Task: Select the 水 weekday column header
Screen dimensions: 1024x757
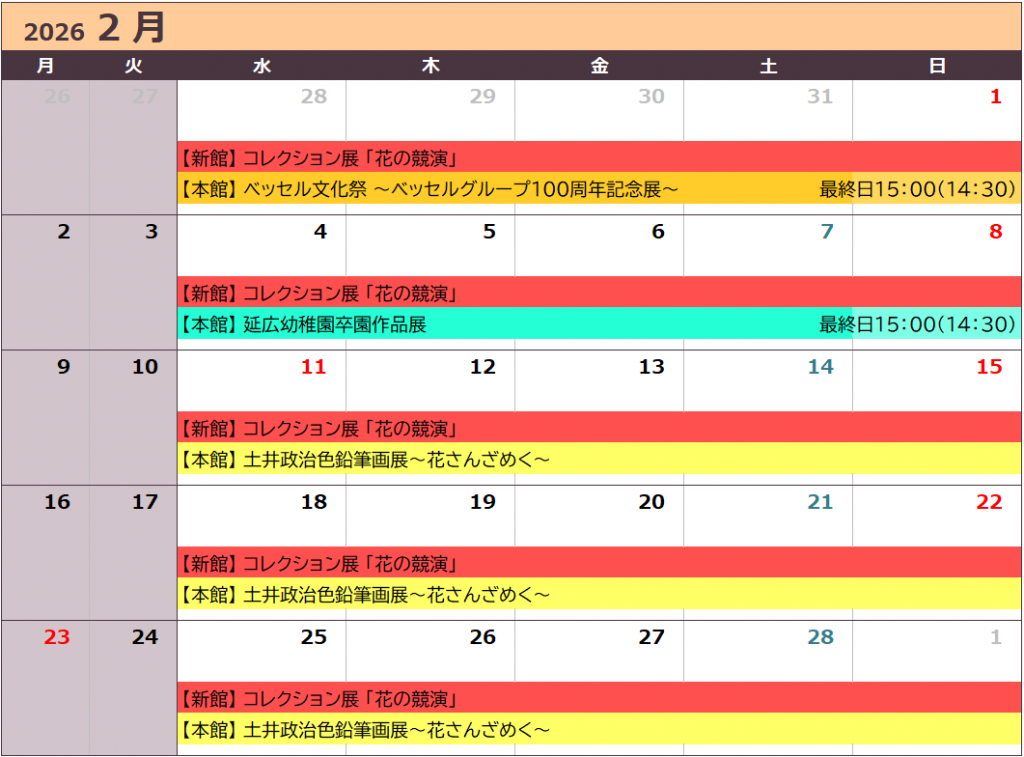Action: [262, 66]
